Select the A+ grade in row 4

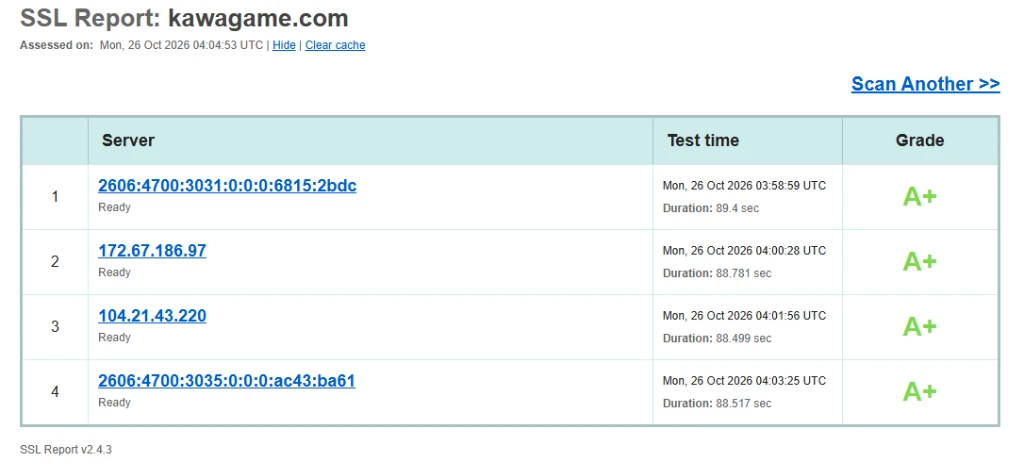(x=920, y=392)
